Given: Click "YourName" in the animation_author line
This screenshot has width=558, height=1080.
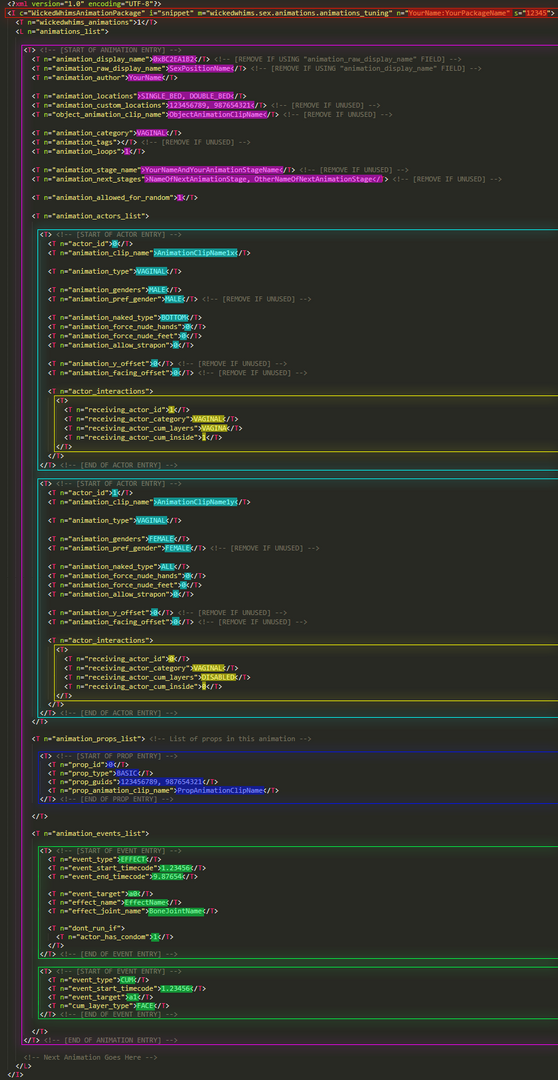Looking at the screenshot, I should pyautogui.click(x=145, y=78).
